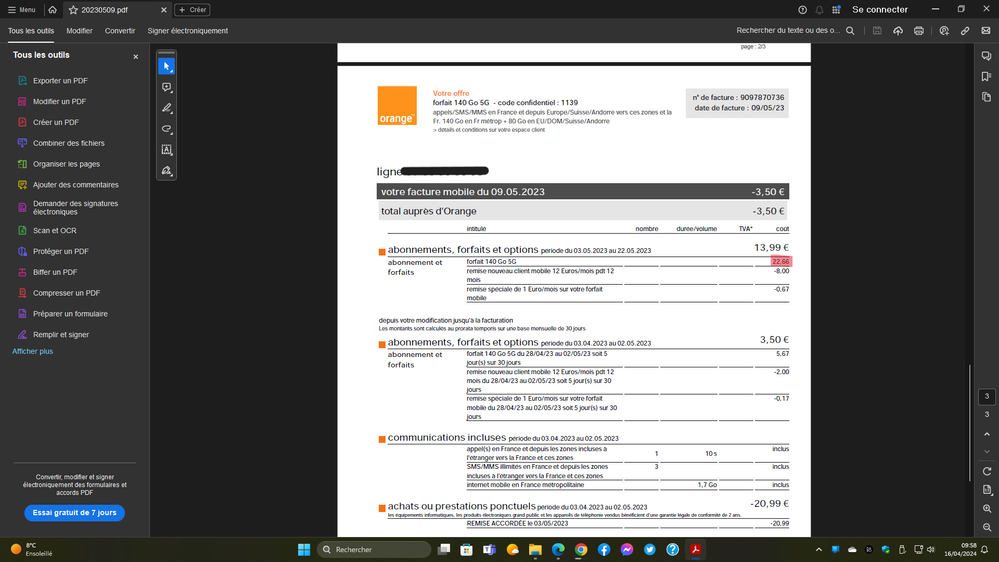Choose the add comment tool
999x562 pixels.
click(167, 88)
